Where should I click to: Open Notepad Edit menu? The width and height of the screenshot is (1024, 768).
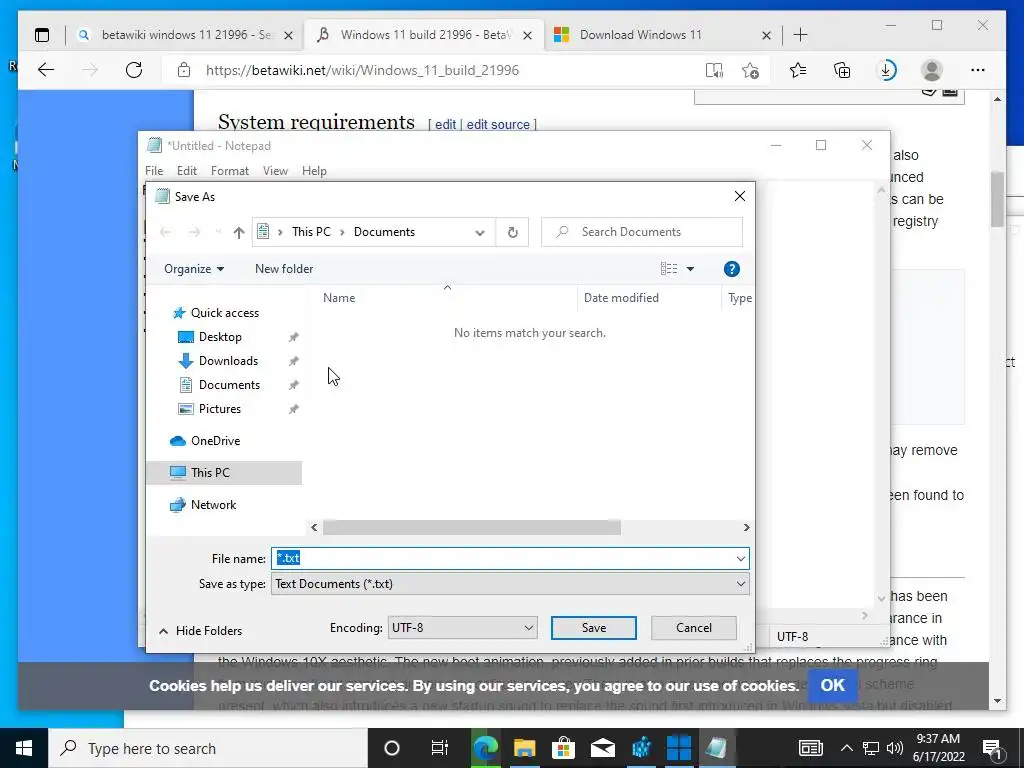pos(187,171)
